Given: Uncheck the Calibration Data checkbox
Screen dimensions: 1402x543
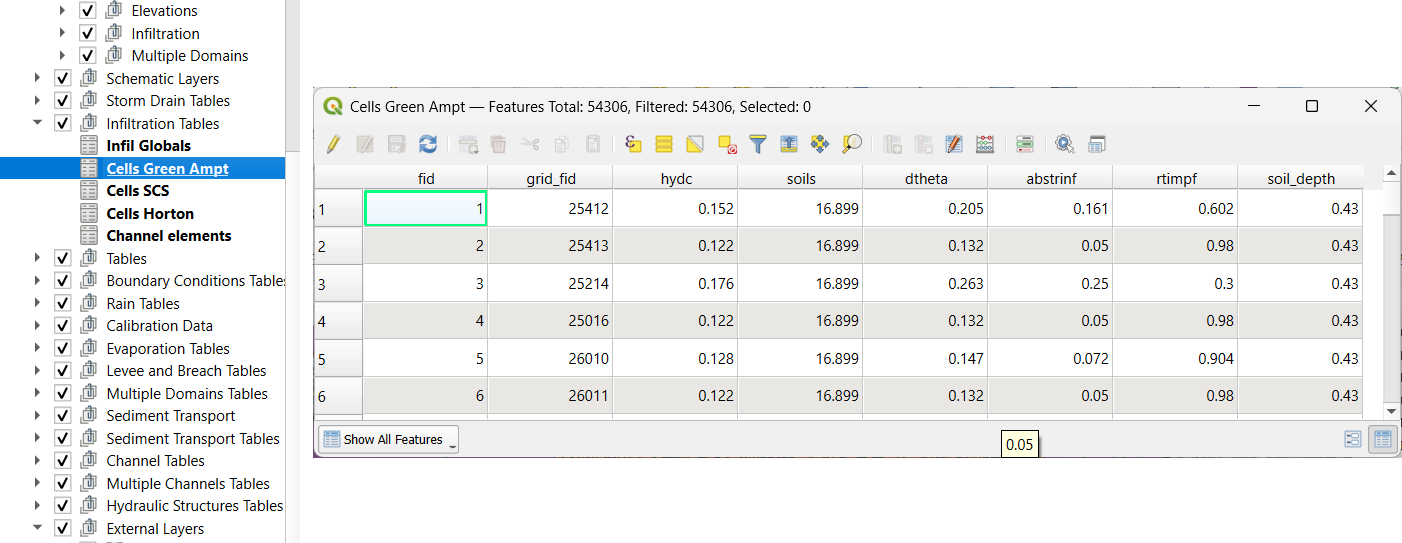Looking at the screenshot, I should click(x=62, y=326).
